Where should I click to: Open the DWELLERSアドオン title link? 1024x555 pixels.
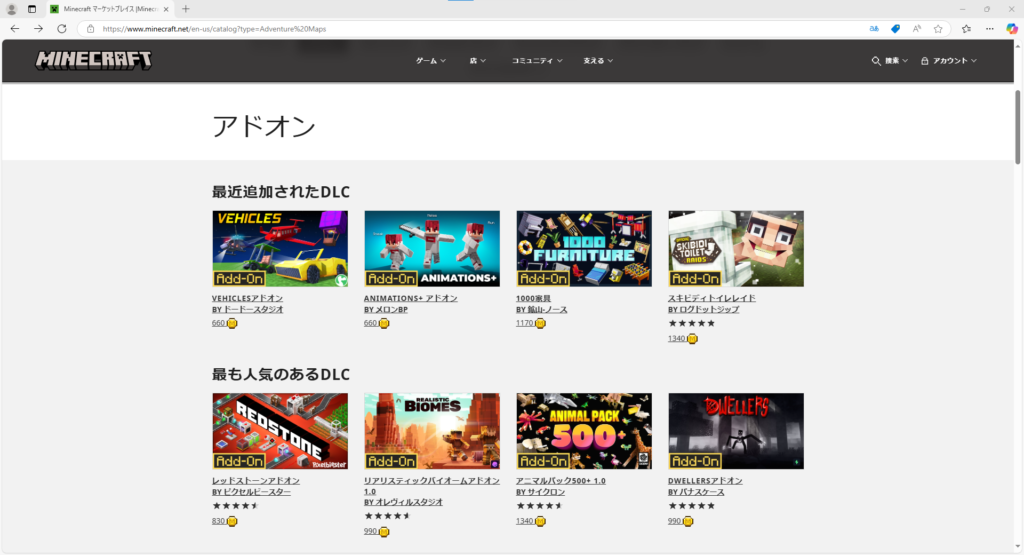705,481
